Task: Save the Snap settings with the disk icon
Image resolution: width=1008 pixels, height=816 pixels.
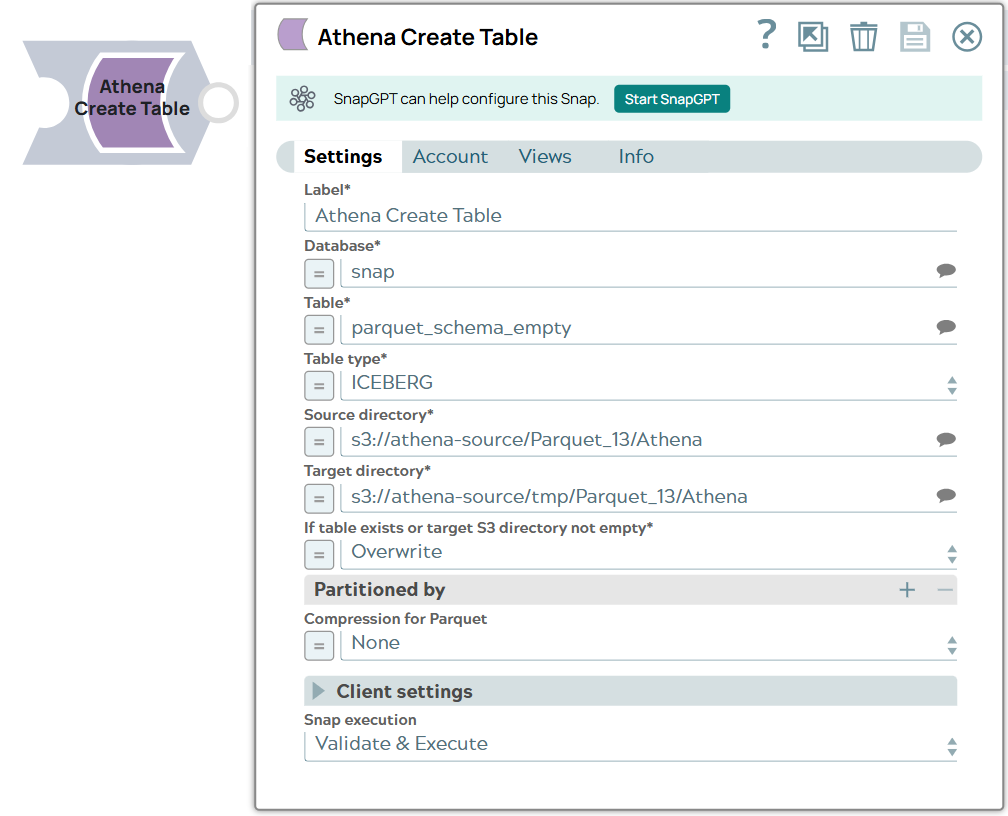Action: (x=915, y=36)
